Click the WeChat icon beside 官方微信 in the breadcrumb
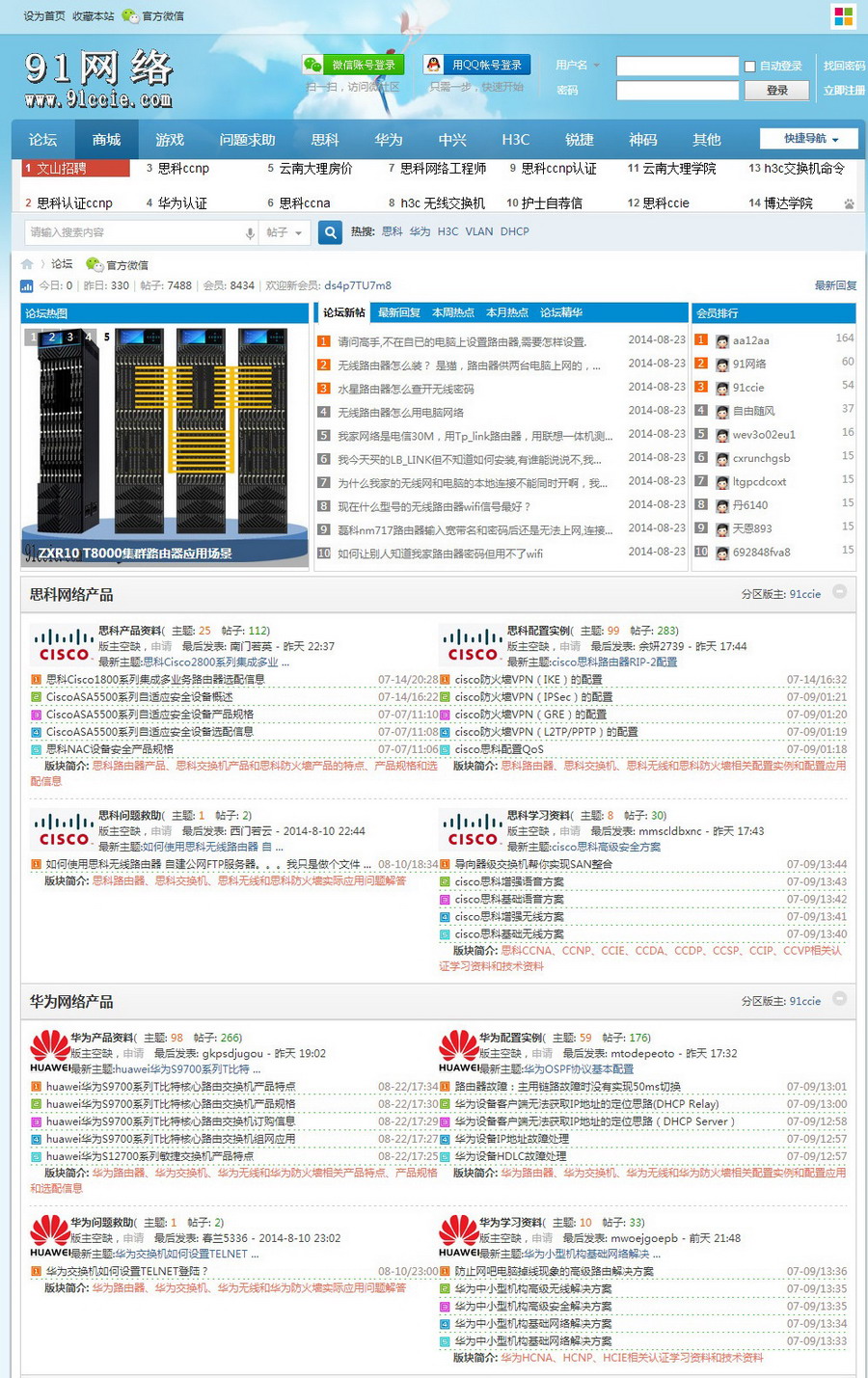Image resolution: width=868 pixels, height=1378 pixels. (x=94, y=264)
